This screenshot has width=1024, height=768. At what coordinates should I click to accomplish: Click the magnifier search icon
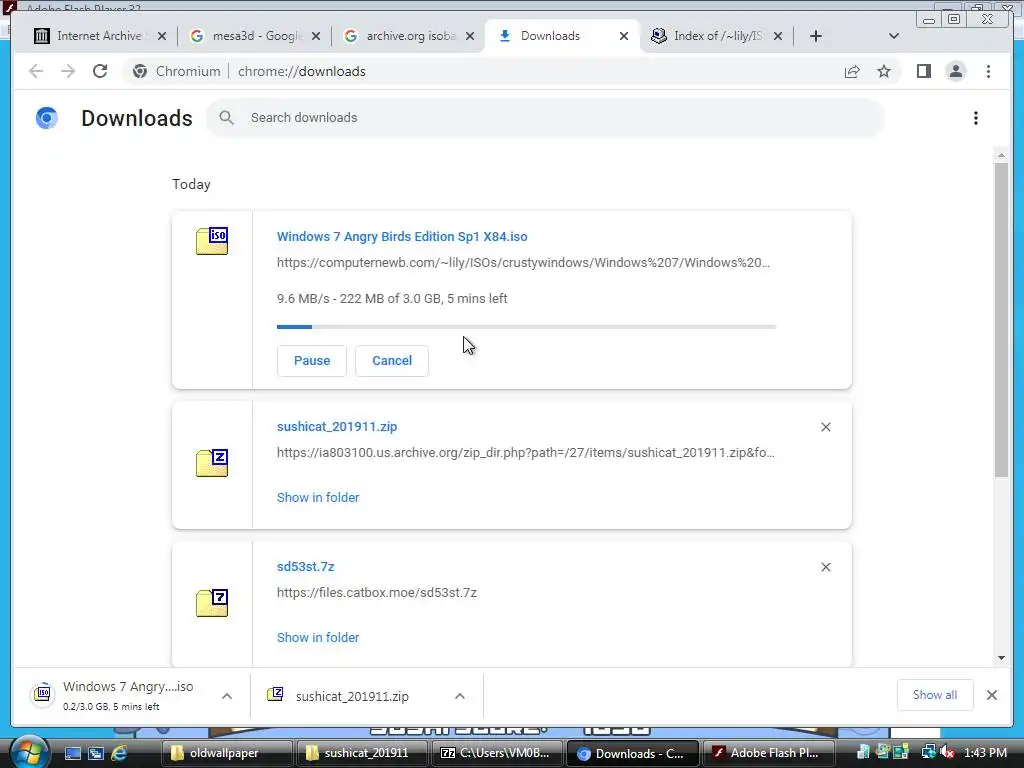[226, 118]
